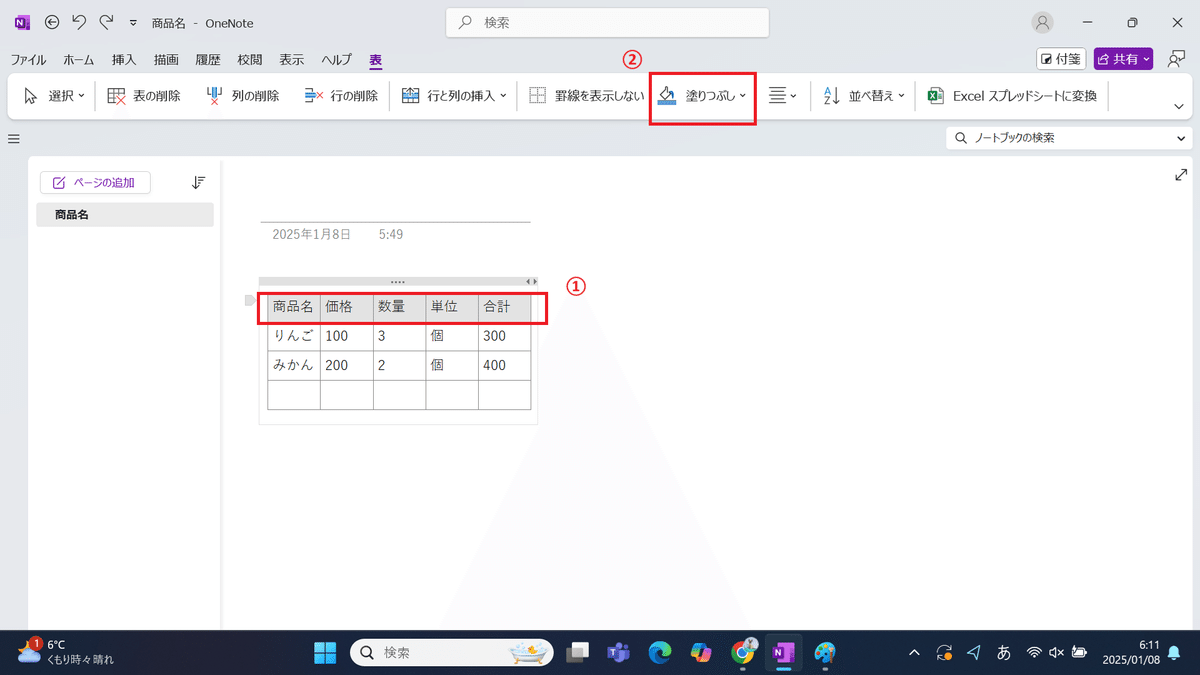Screen dimensions: 1200x675
Task: Open the feedback person icon
Action: click(x=1176, y=59)
